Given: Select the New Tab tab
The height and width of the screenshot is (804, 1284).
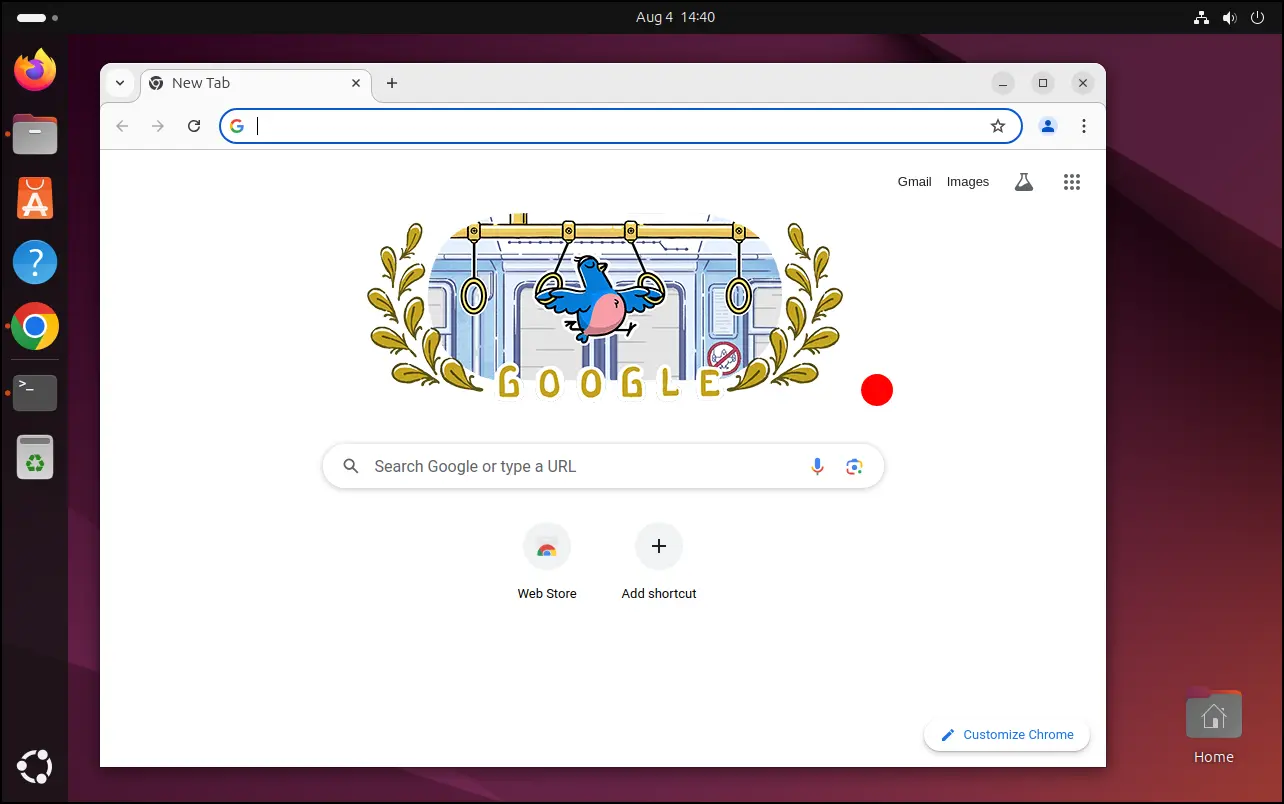Looking at the screenshot, I should coord(256,83).
